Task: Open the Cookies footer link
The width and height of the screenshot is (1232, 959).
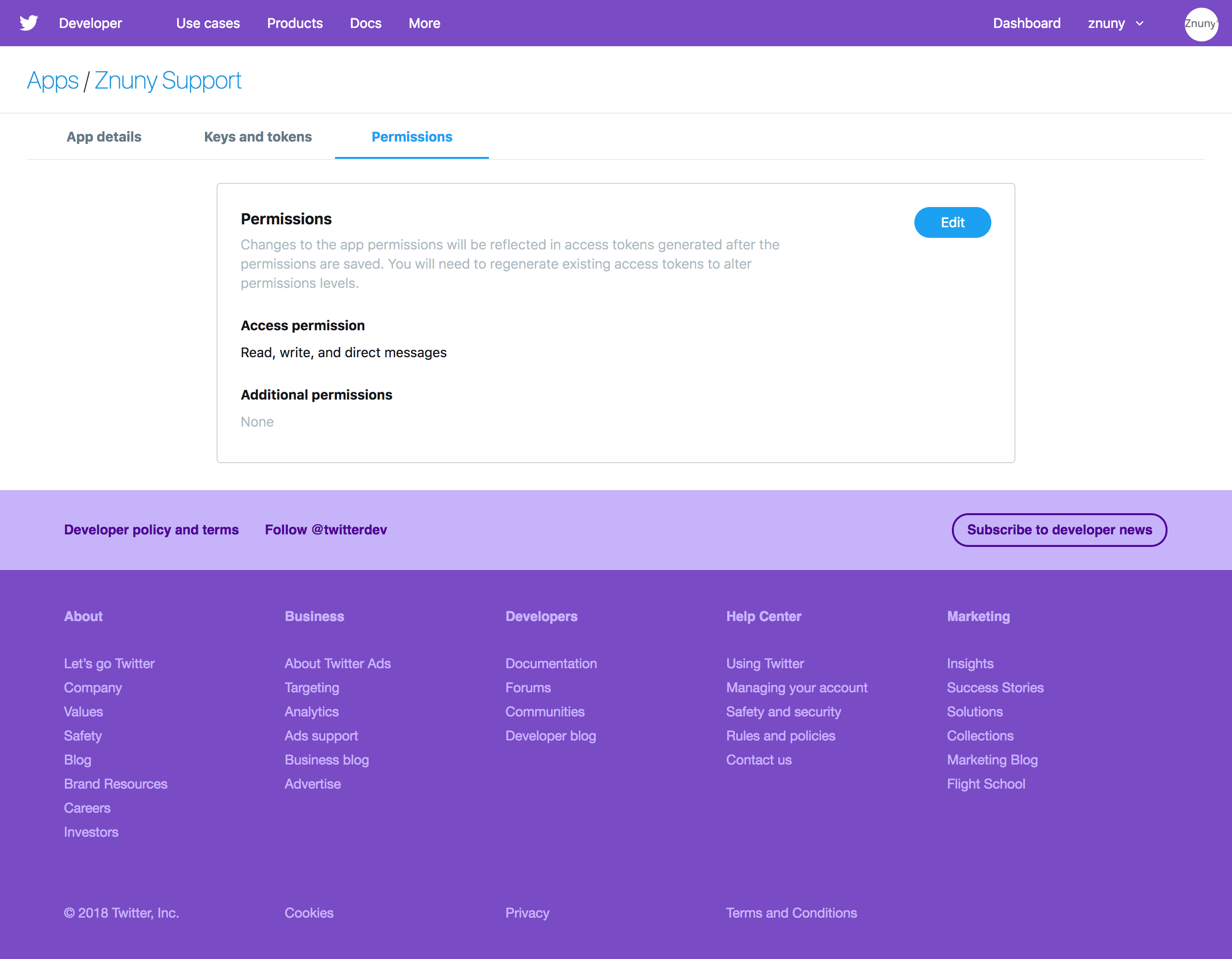Action: click(309, 913)
